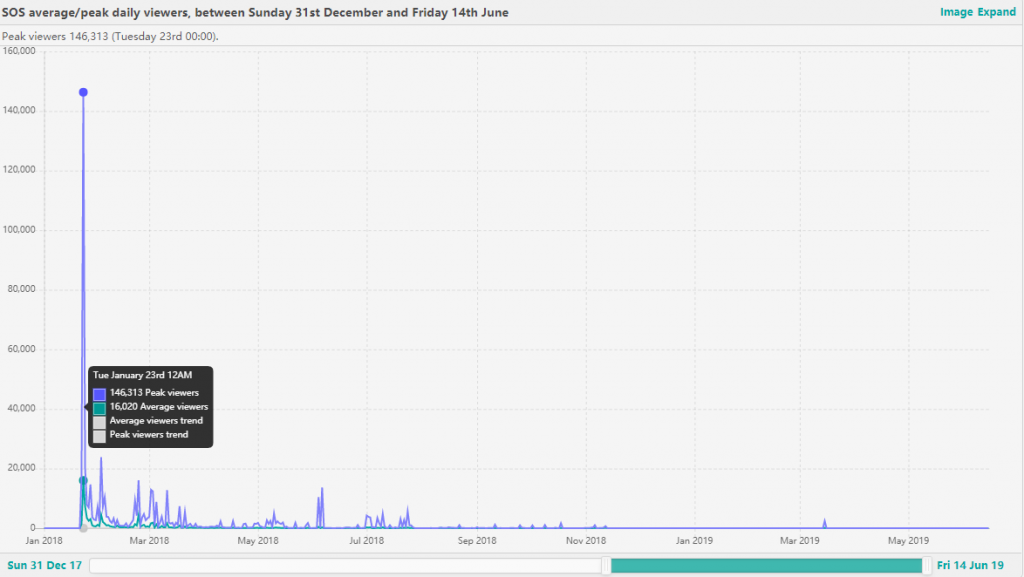The width and height of the screenshot is (1024, 577).
Task: Click the Expand link
Action: point(997,12)
